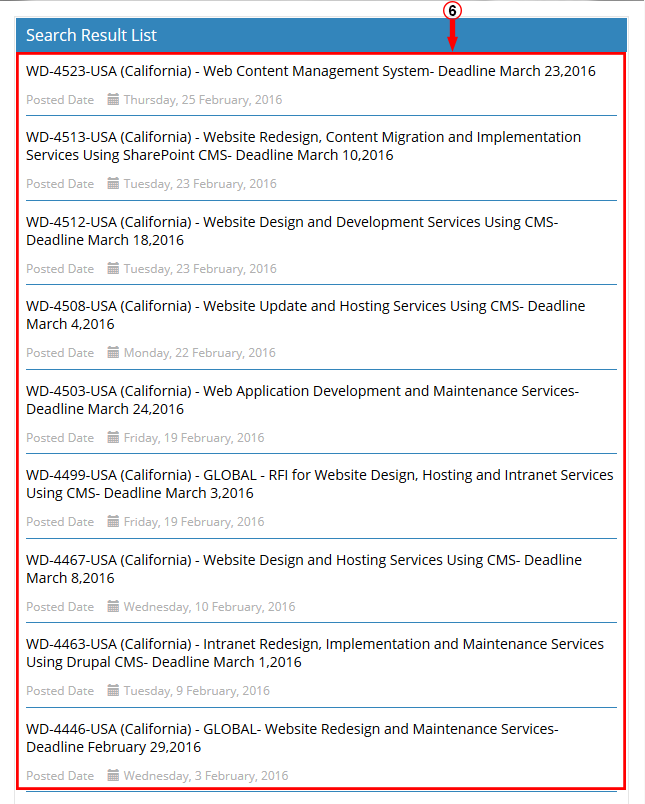Open WD-4446 GLOBAL Website Redesign listing
Viewport: 645px width, 804px height.
[292, 738]
